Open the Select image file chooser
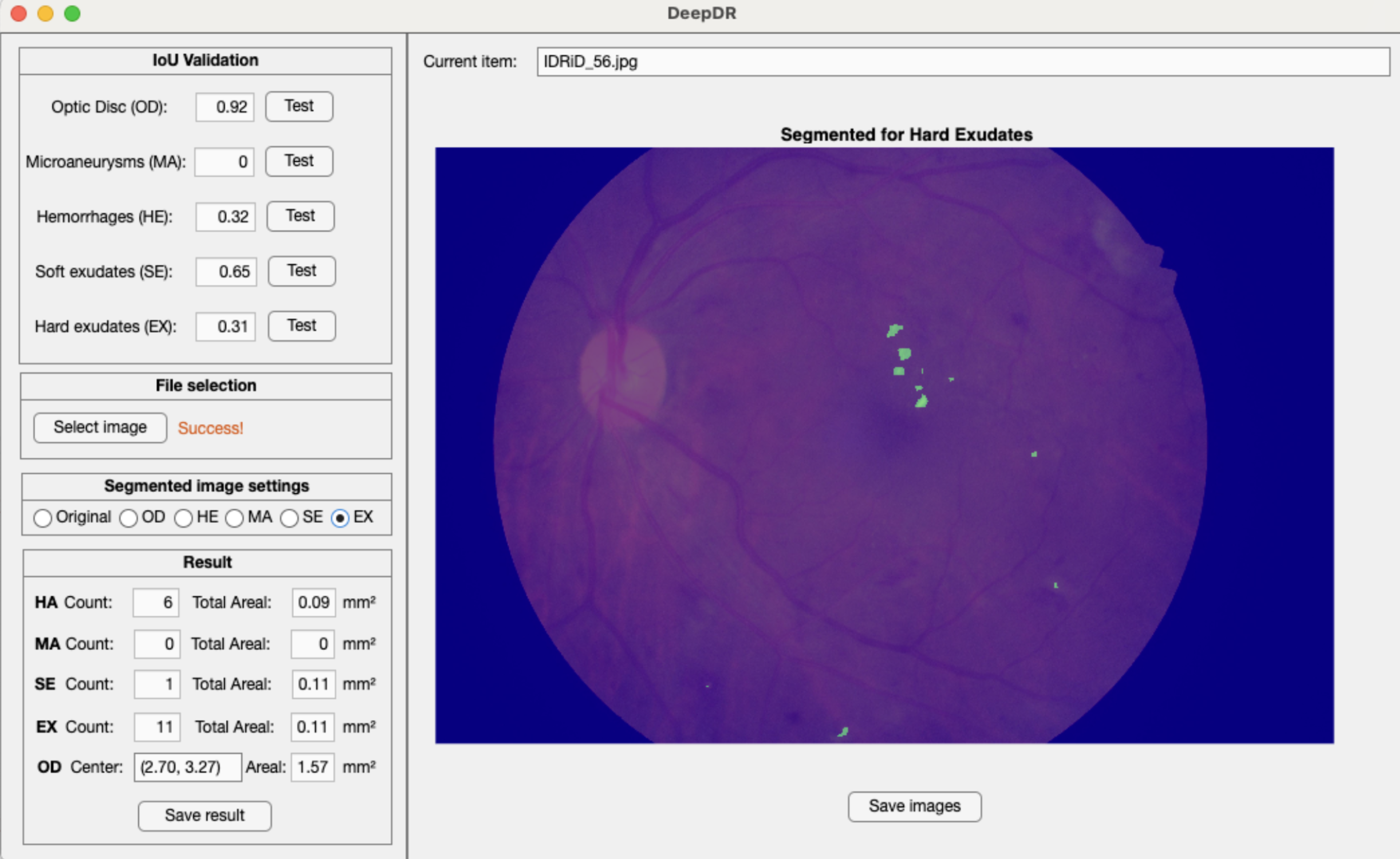The height and width of the screenshot is (859, 1400). [x=100, y=428]
